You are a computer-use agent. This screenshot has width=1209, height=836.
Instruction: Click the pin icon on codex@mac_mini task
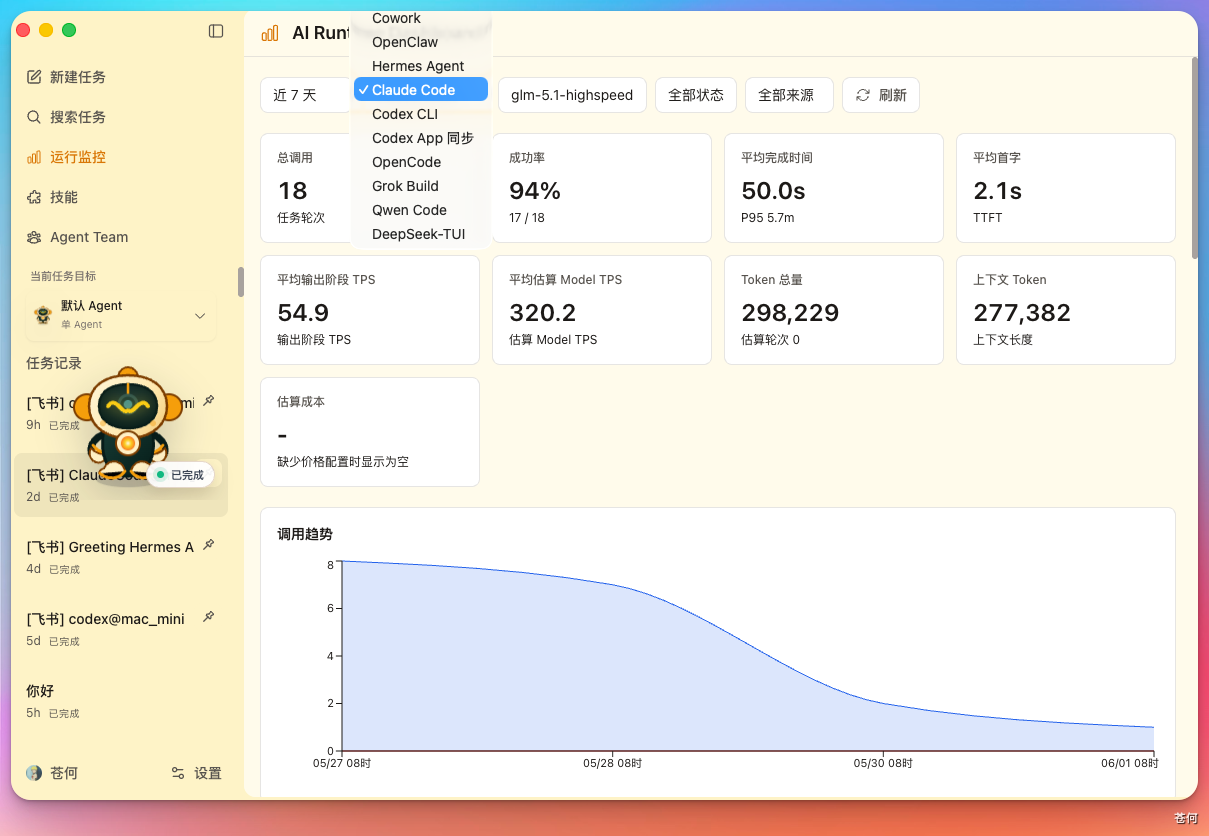pyautogui.click(x=208, y=617)
